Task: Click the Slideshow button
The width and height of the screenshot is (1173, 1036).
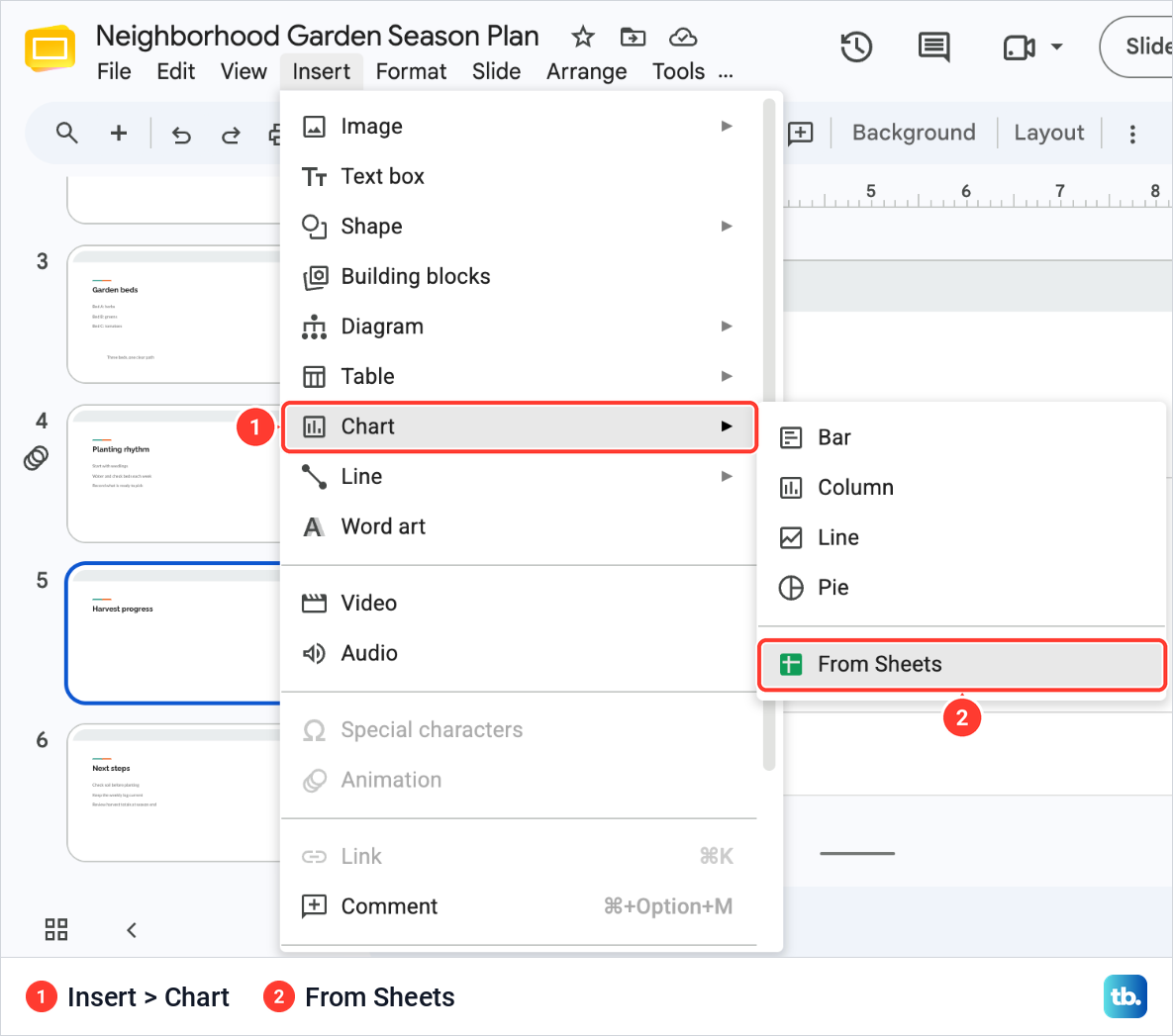Action: [1137, 47]
